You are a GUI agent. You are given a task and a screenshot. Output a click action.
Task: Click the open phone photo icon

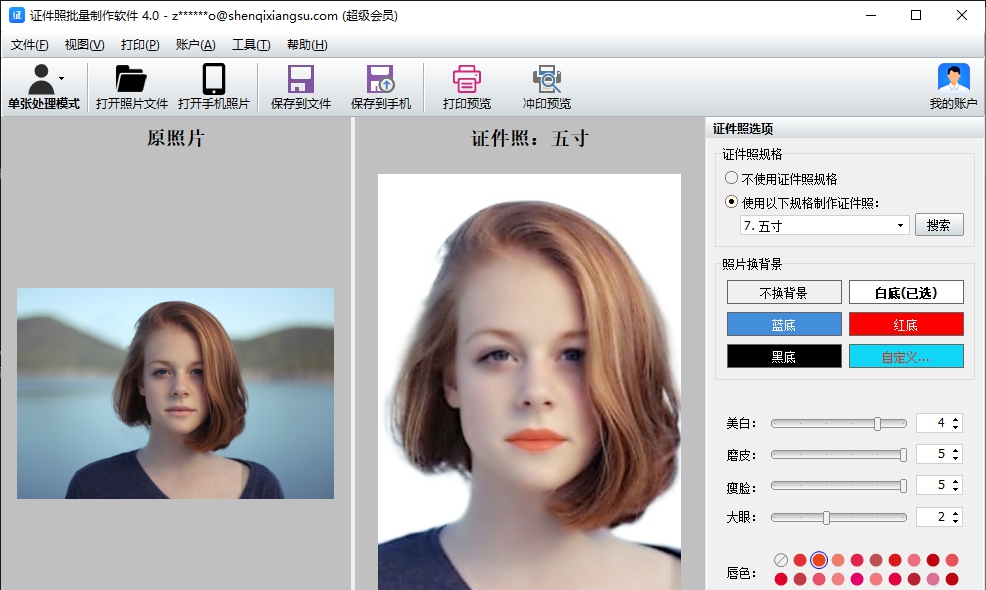(213, 80)
